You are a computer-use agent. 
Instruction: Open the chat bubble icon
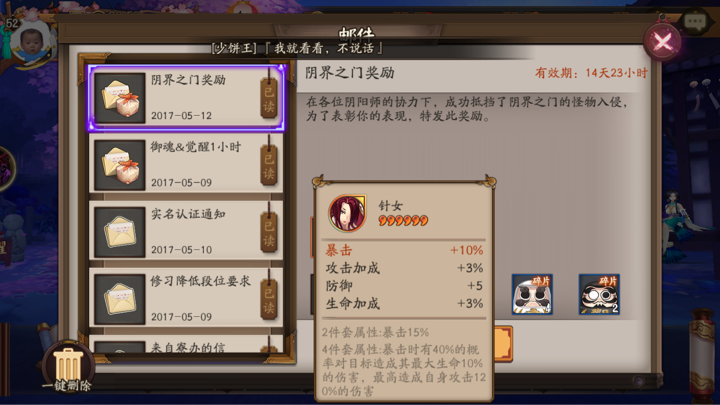click(x=696, y=22)
